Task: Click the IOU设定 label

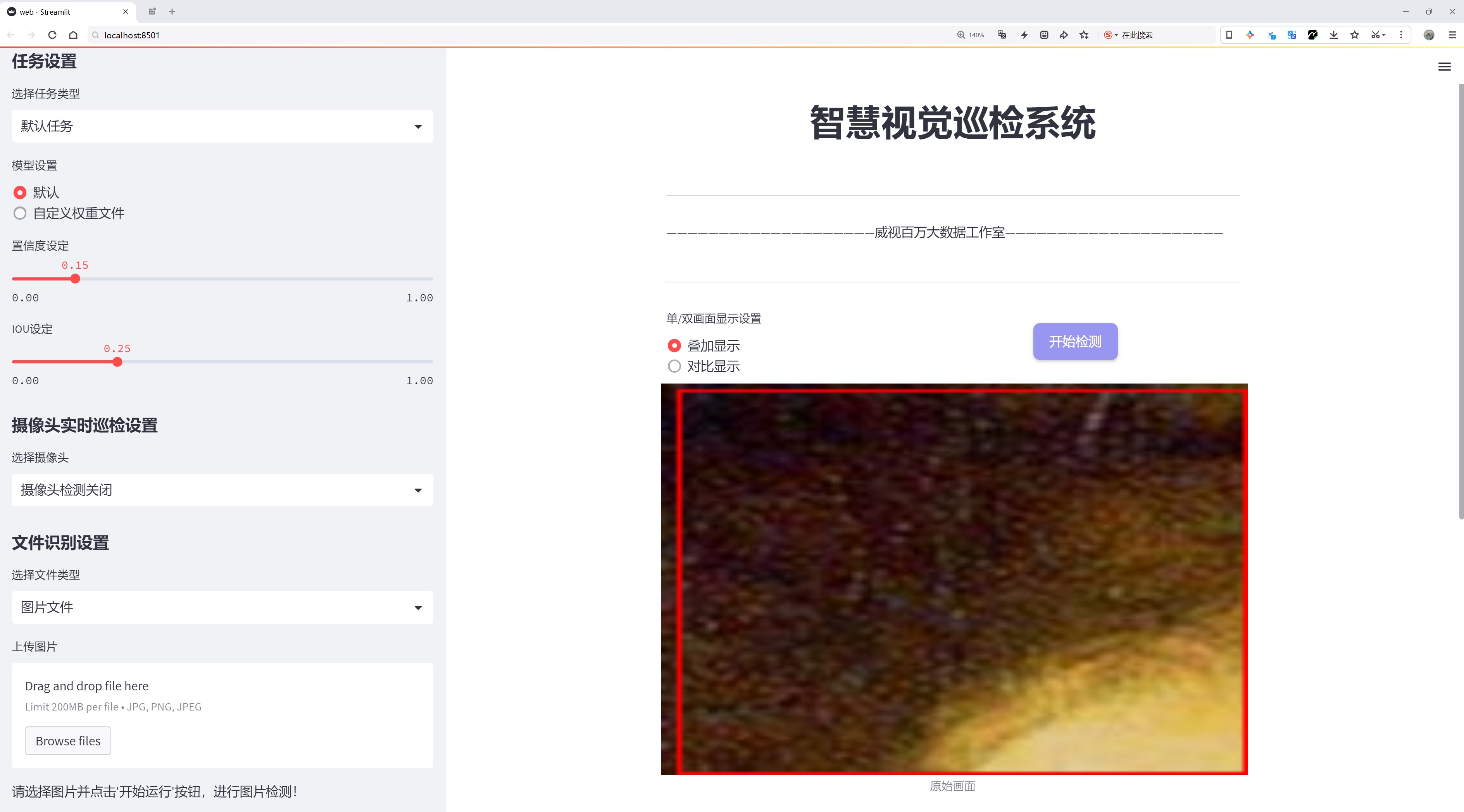Action: [33, 329]
